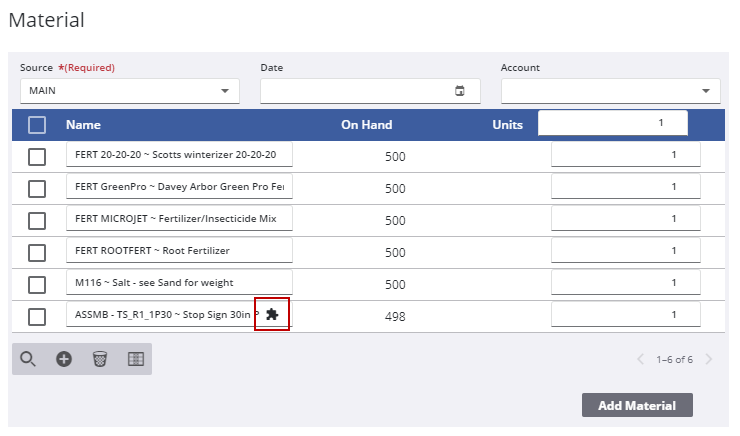Click the search magnifier icon in grid toolbar
Screen dimensions: 740x436
tap(28, 359)
